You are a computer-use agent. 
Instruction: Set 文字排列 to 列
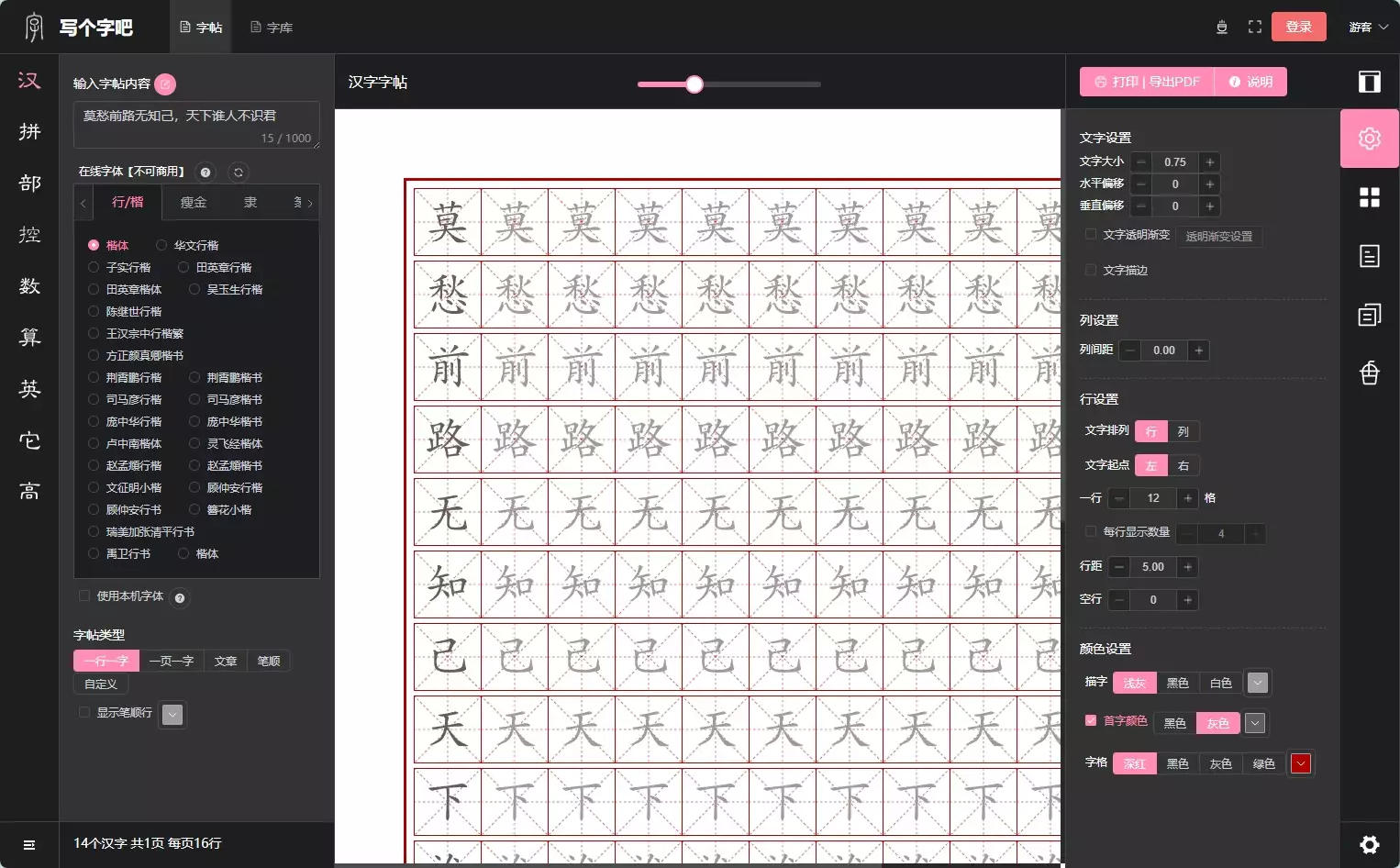click(x=1183, y=431)
